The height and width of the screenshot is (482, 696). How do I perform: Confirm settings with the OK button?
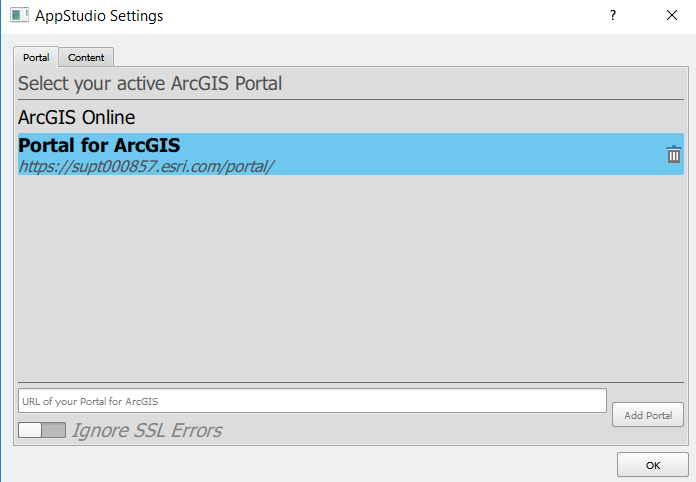652,465
